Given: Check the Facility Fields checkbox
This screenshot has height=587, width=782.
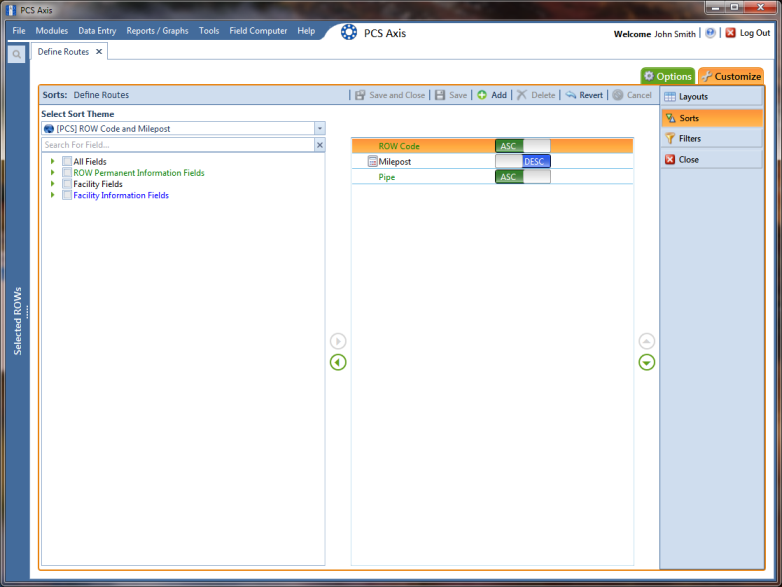Looking at the screenshot, I should (x=67, y=184).
